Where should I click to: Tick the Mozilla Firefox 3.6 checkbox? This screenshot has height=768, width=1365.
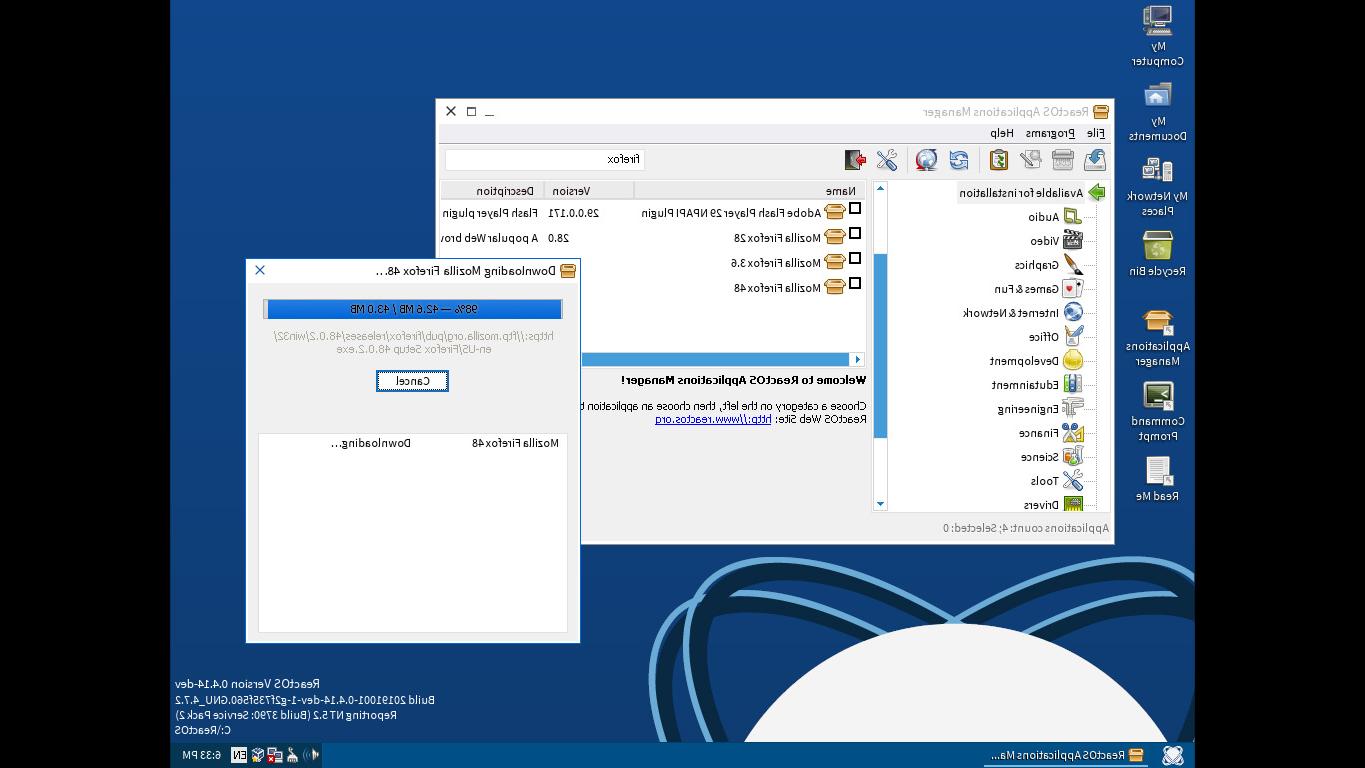855,259
